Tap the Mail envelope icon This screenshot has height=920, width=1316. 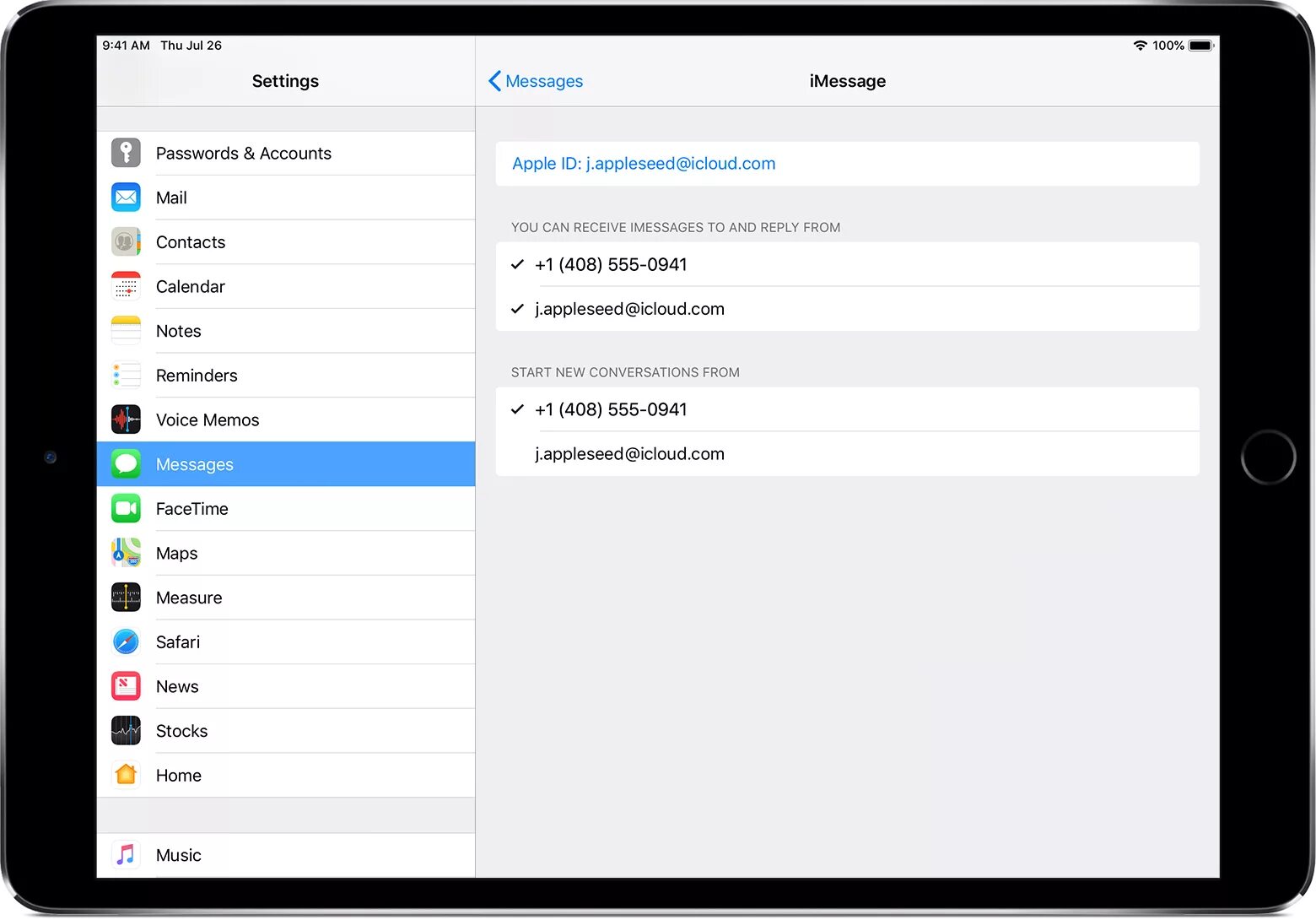pyautogui.click(x=126, y=198)
